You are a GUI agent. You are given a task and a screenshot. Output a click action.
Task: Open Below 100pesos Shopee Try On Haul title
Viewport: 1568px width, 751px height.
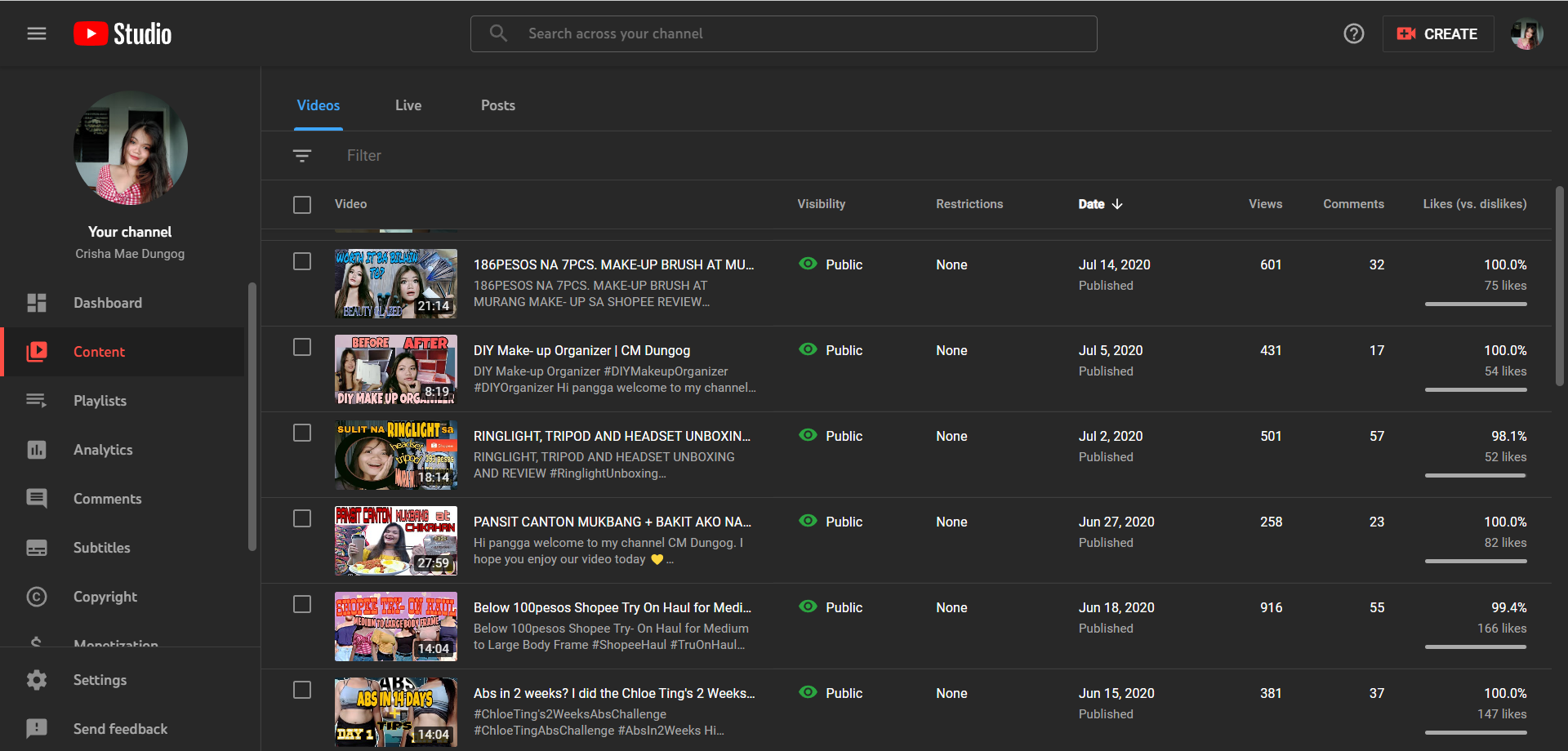click(x=612, y=607)
